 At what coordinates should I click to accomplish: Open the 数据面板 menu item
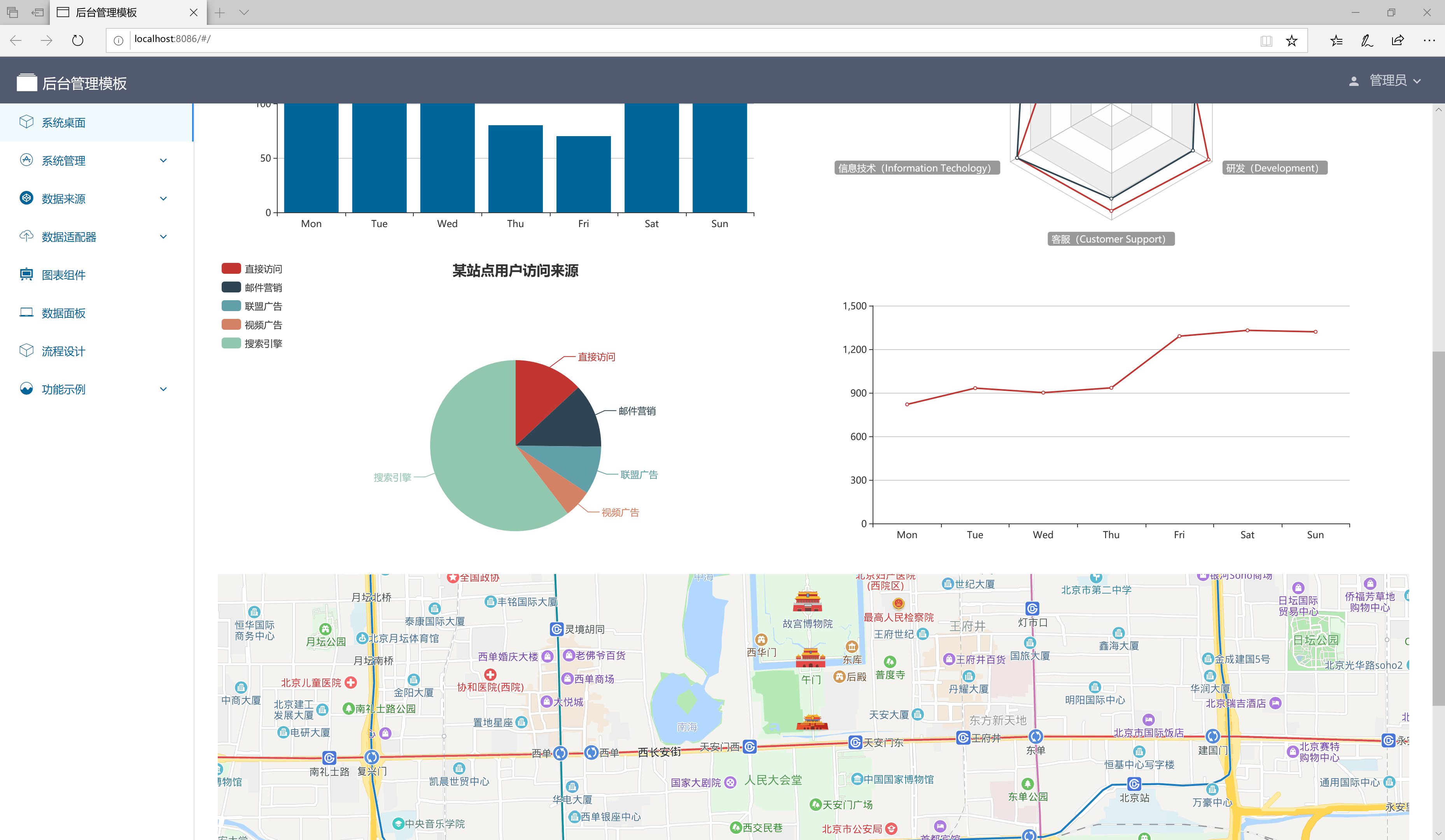pyautogui.click(x=64, y=313)
